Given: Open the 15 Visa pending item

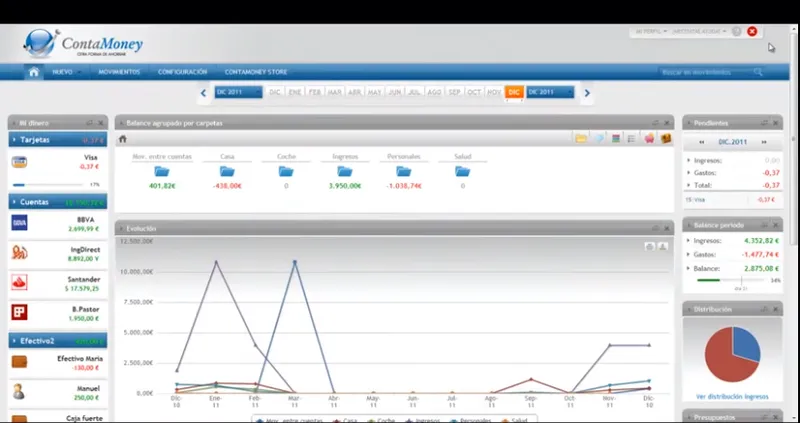Looking at the screenshot, I should pos(733,200).
